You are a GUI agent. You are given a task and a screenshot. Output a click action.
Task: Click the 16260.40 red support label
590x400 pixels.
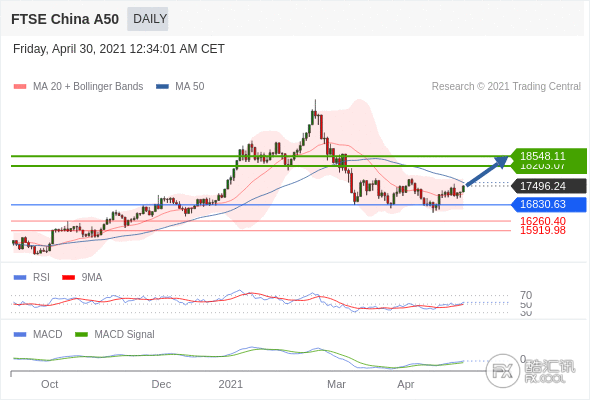tap(543, 221)
